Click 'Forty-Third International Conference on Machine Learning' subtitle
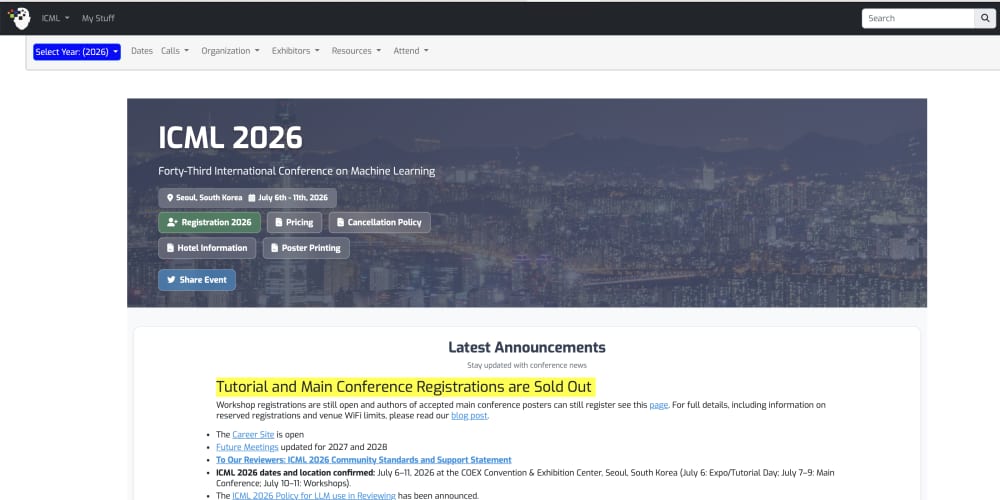 pos(297,172)
